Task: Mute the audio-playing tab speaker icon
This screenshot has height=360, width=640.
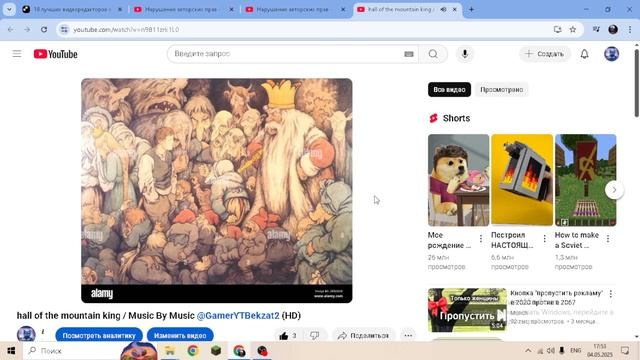Action: (x=443, y=9)
